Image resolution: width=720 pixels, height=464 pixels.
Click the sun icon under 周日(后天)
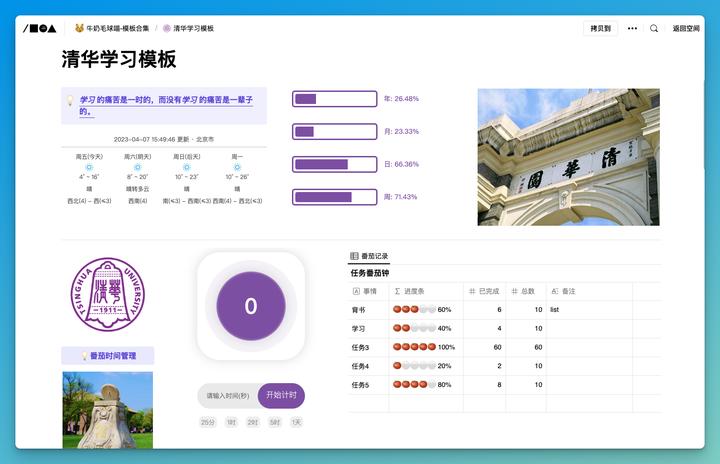pos(186,167)
